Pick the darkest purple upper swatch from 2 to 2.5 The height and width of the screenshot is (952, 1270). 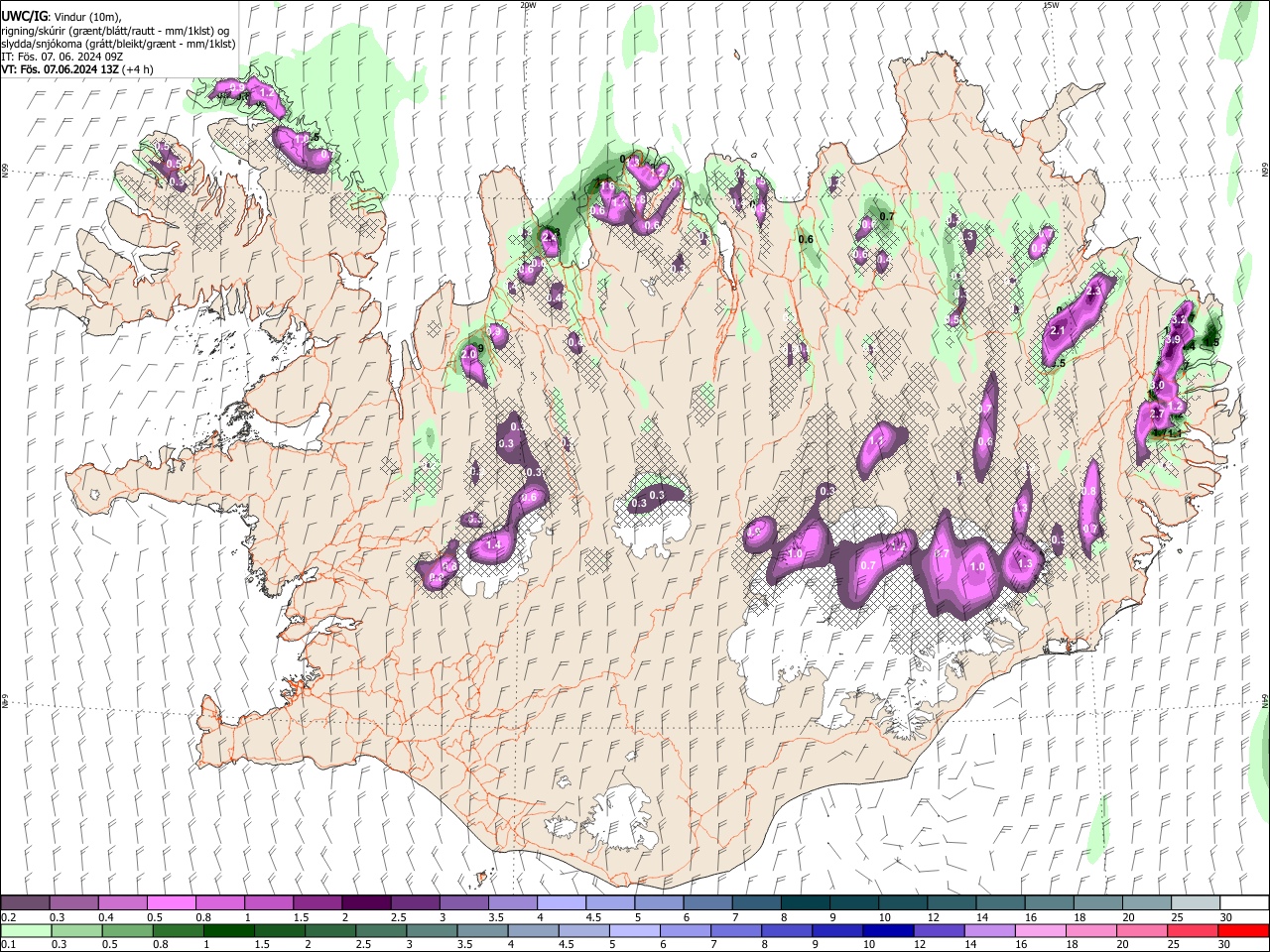(365, 903)
